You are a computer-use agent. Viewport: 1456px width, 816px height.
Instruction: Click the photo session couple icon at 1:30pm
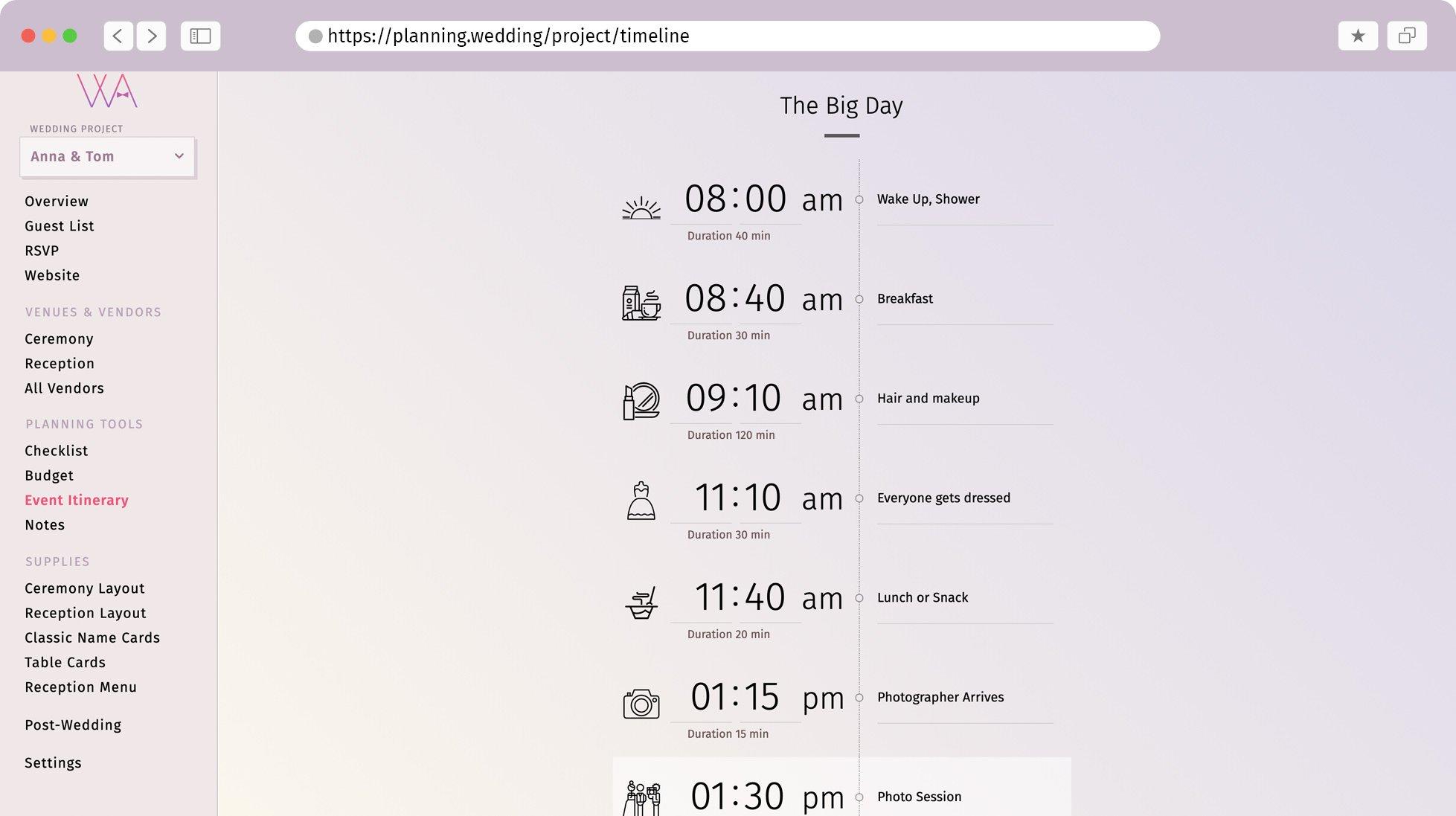[641, 797]
